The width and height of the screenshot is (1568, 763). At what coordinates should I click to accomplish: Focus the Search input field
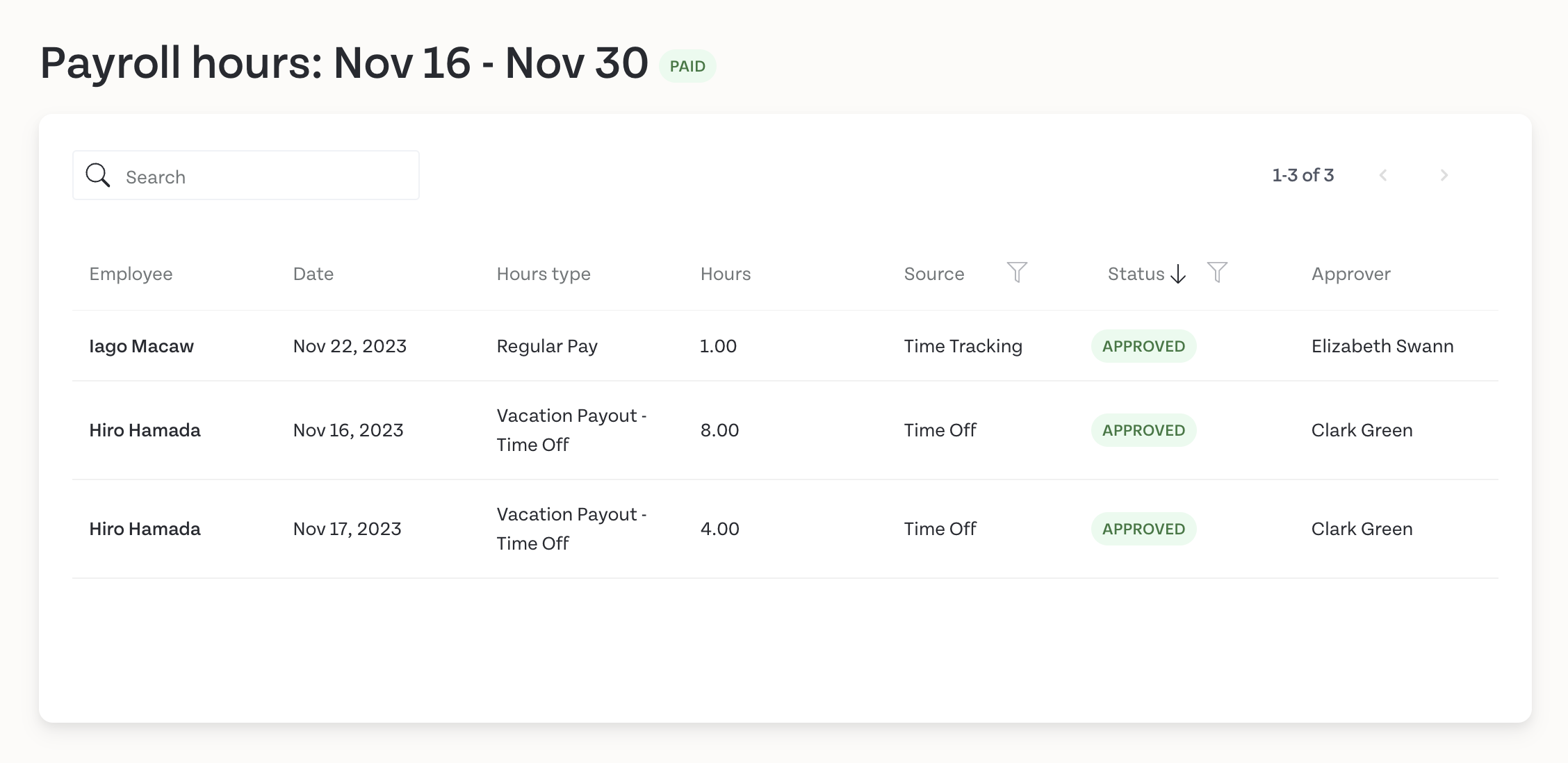point(246,175)
